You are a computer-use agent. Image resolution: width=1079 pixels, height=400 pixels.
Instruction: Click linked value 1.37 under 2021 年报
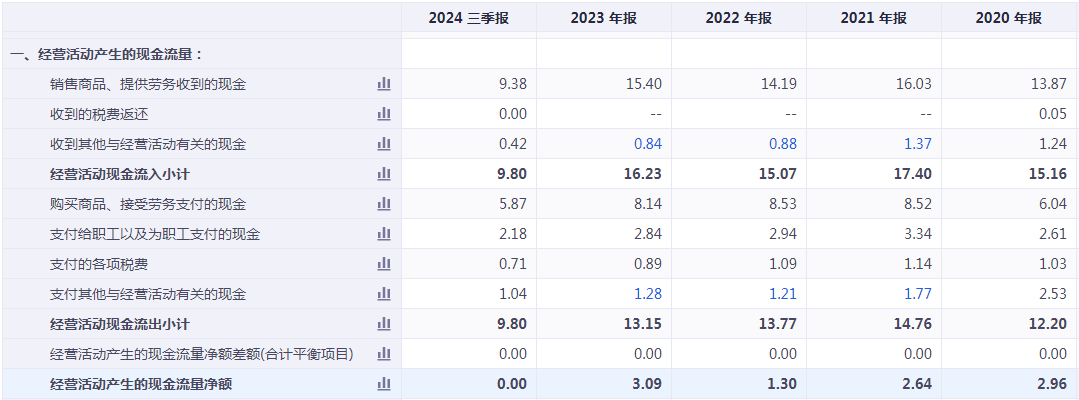(x=917, y=144)
